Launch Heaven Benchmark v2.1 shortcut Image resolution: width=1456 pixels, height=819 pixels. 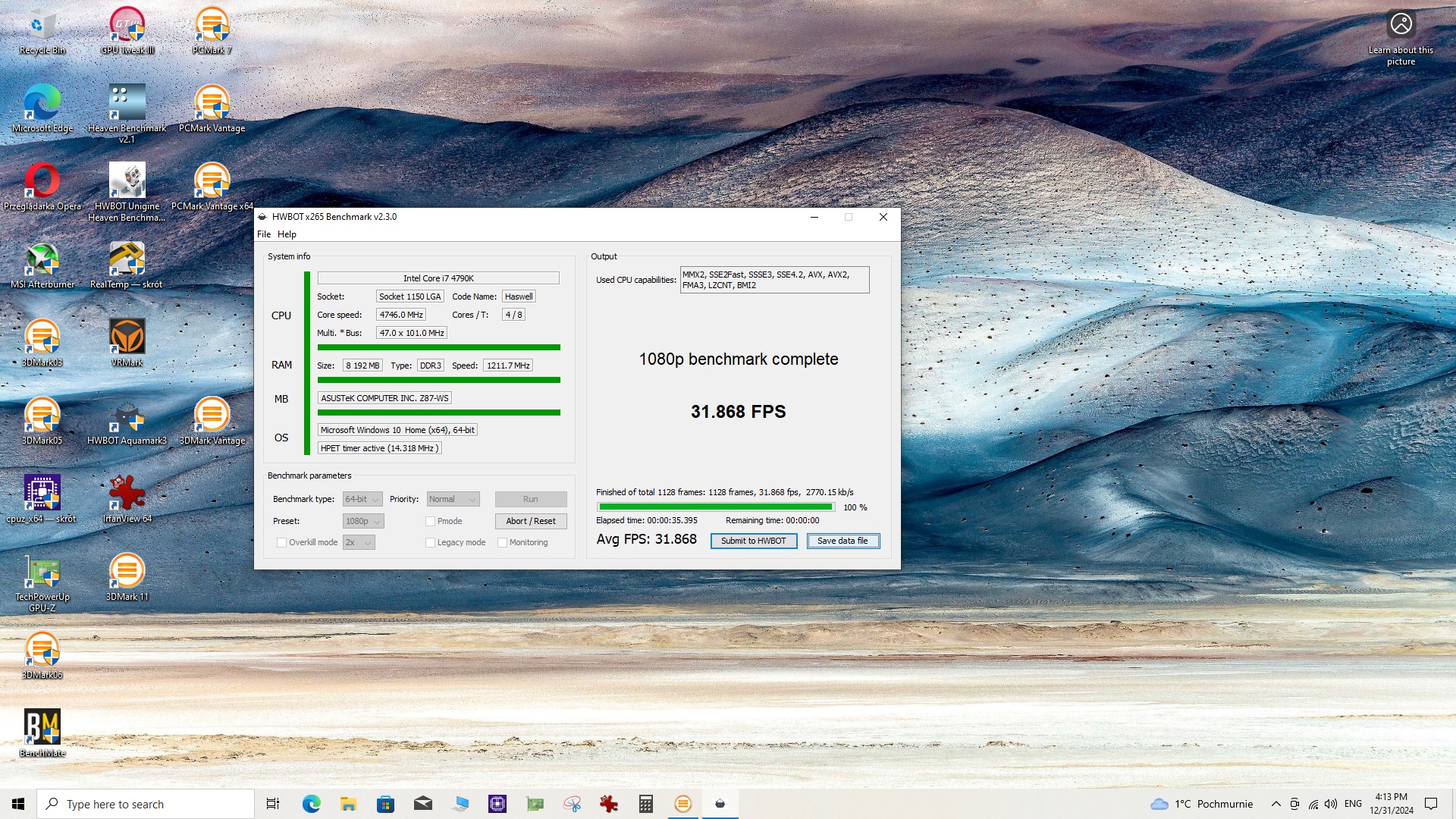click(x=127, y=114)
